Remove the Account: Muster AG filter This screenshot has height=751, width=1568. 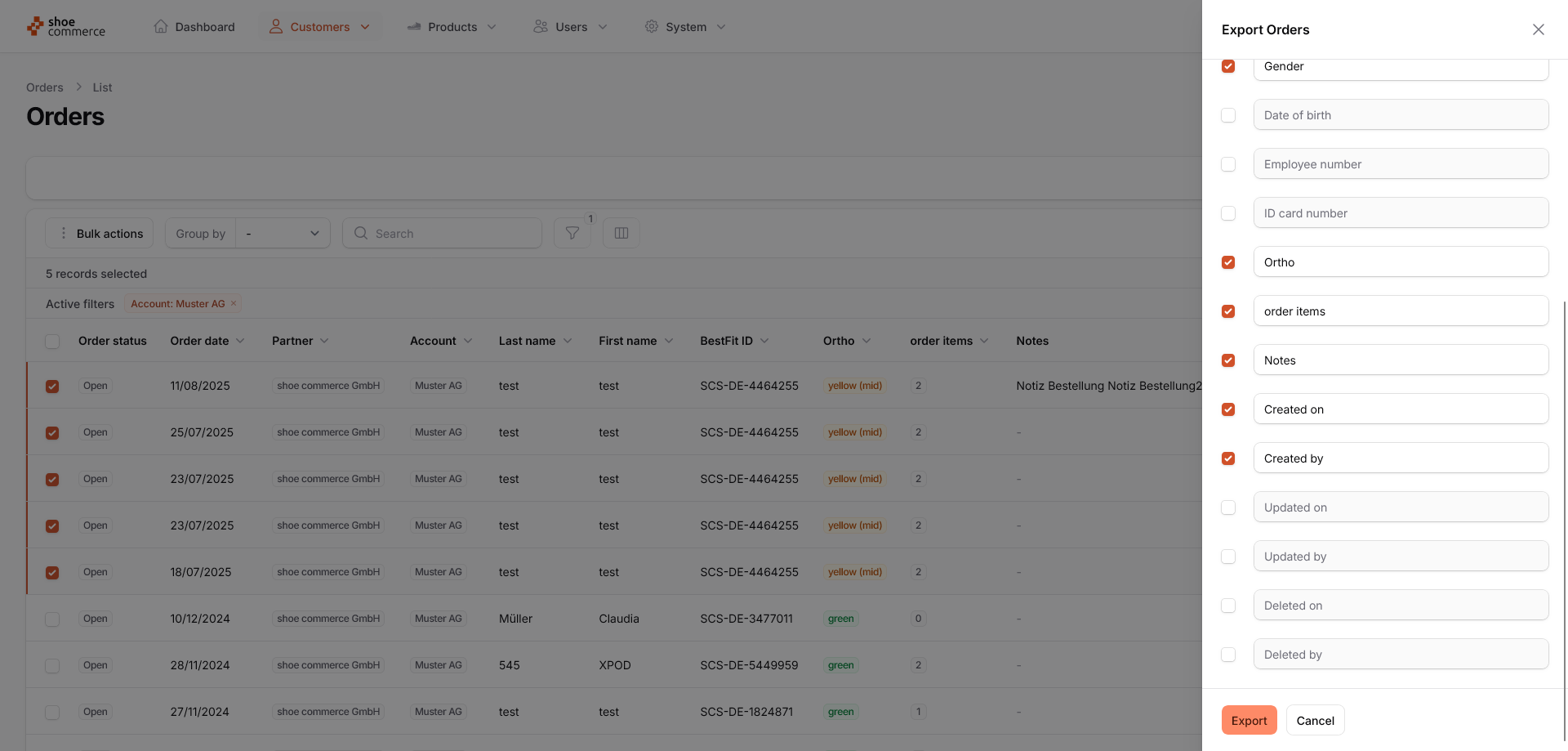pyautogui.click(x=234, y=304)
